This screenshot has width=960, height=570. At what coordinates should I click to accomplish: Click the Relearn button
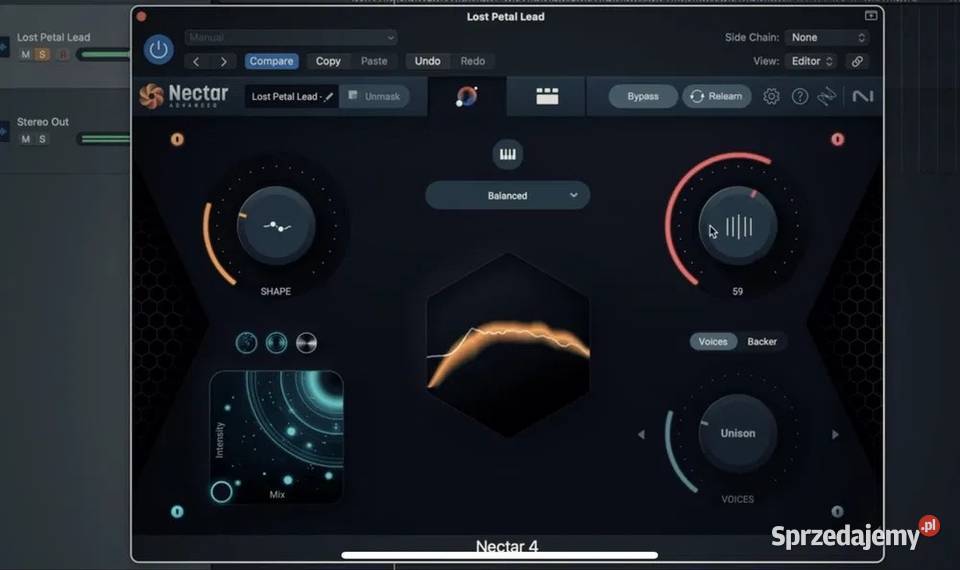click(716, 96)
